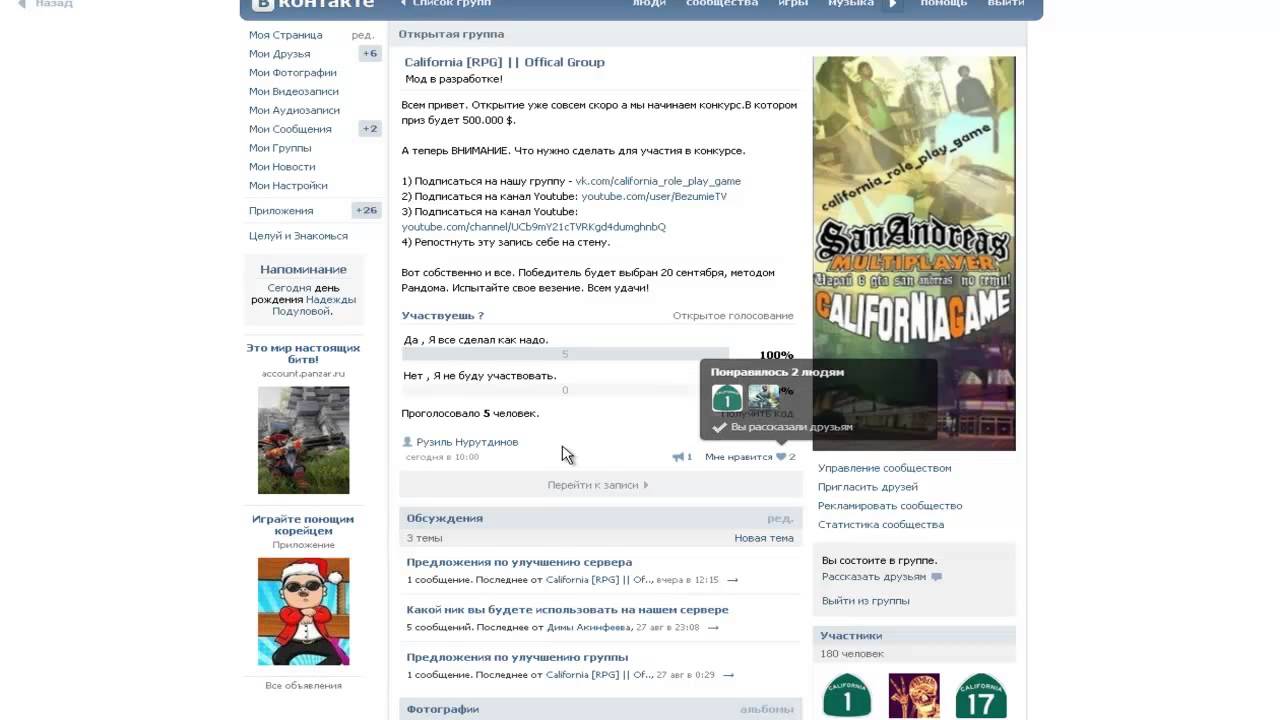
Task: Open the музыка header menu item
Action: 851,4
